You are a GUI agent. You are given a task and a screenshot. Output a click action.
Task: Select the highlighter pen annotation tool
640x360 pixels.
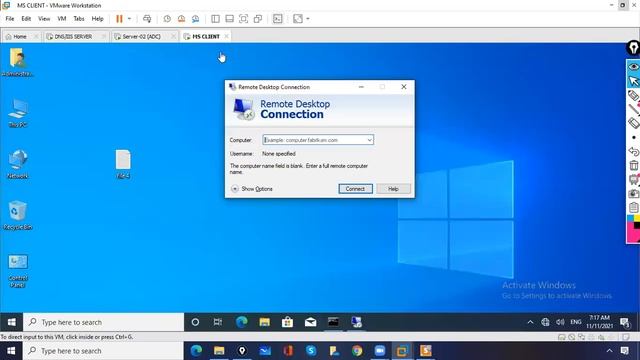[633, 95]
